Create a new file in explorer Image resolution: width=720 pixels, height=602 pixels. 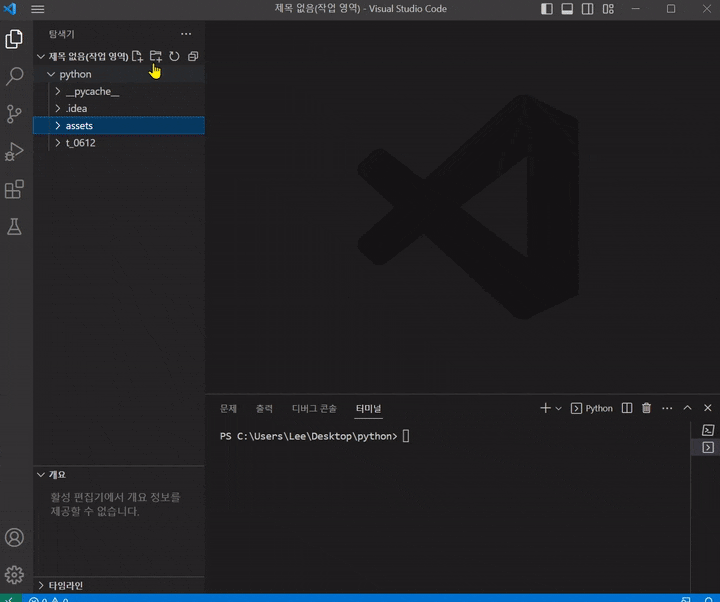pos(137,56)
